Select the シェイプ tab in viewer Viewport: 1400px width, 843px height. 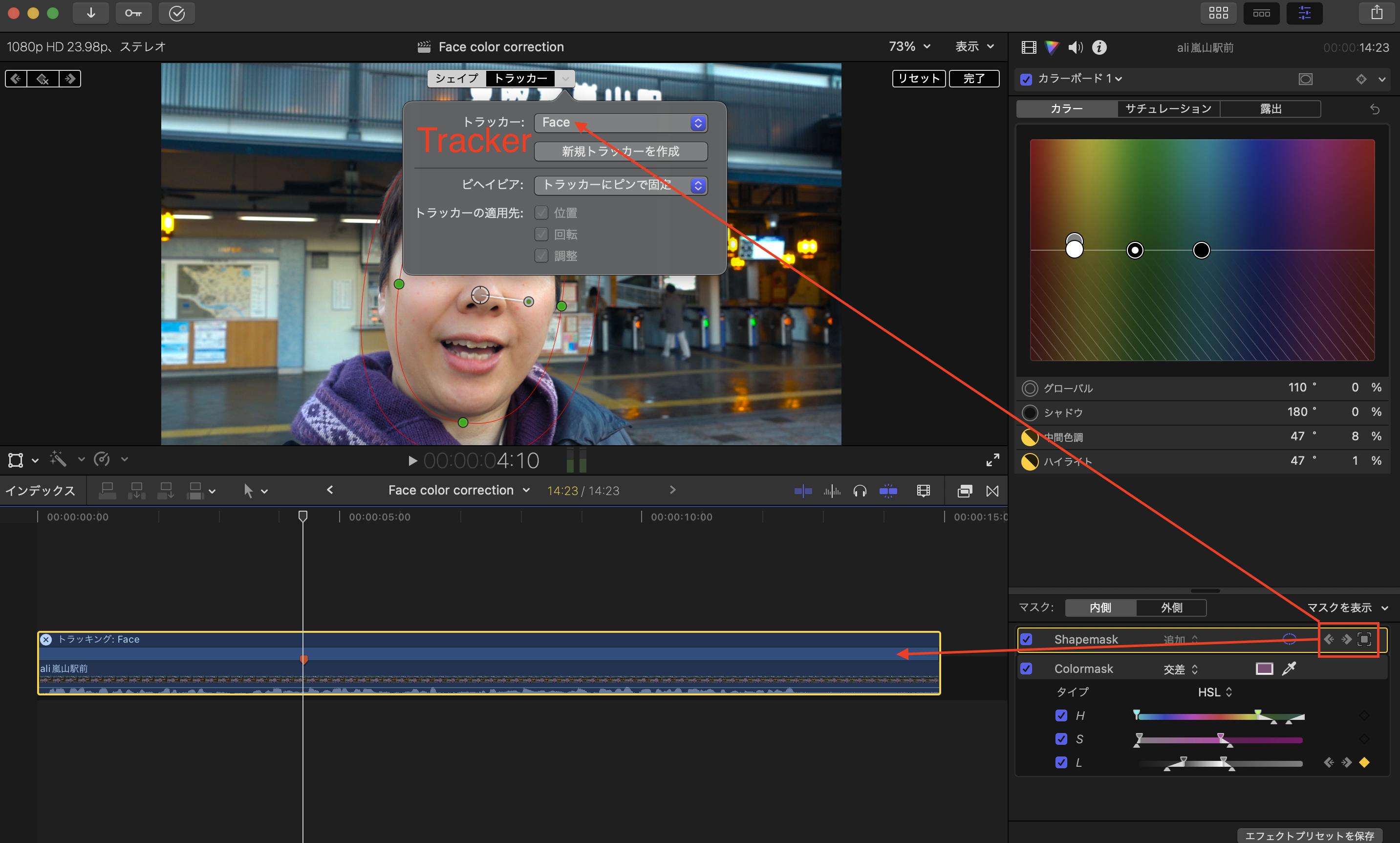(456, 78)
